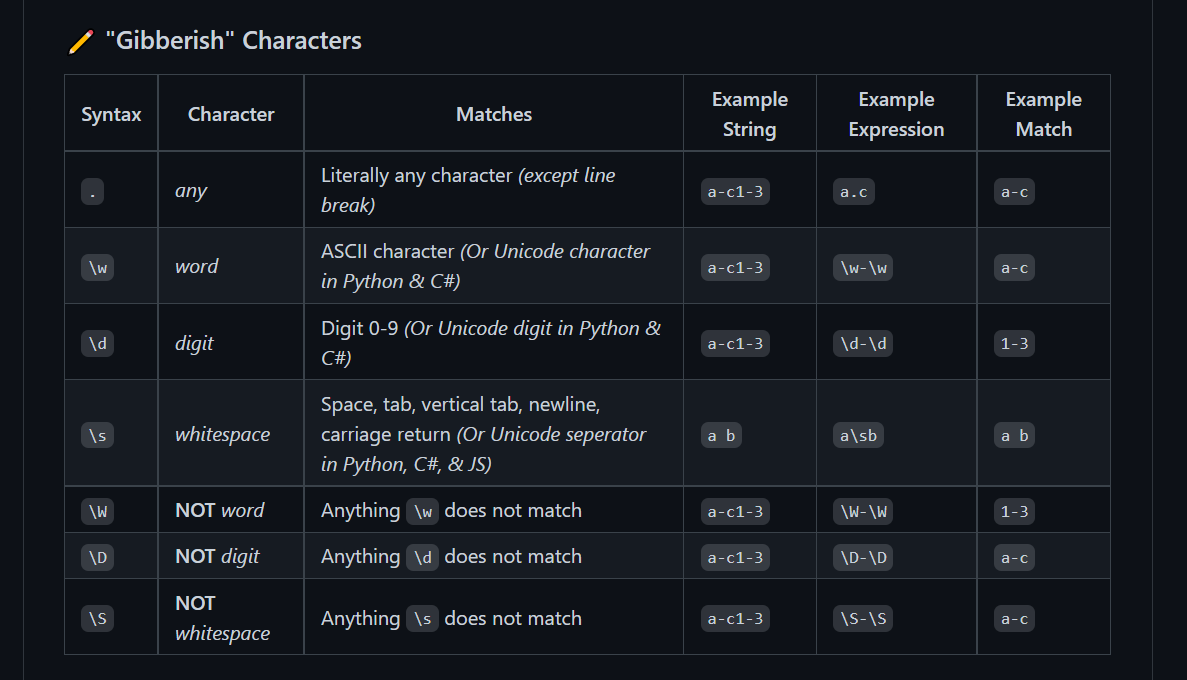The width and height of the screenshot is (1187, 680).
Task: Click the \w syntax code badge
Action: point(98,267)
